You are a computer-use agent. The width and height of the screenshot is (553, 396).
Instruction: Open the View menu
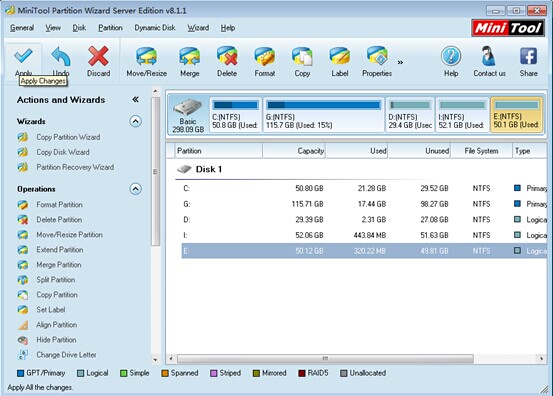point(53,28)
